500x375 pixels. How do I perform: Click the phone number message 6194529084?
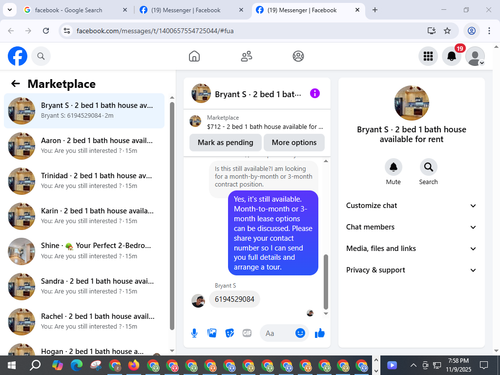[x=234, y=299]
